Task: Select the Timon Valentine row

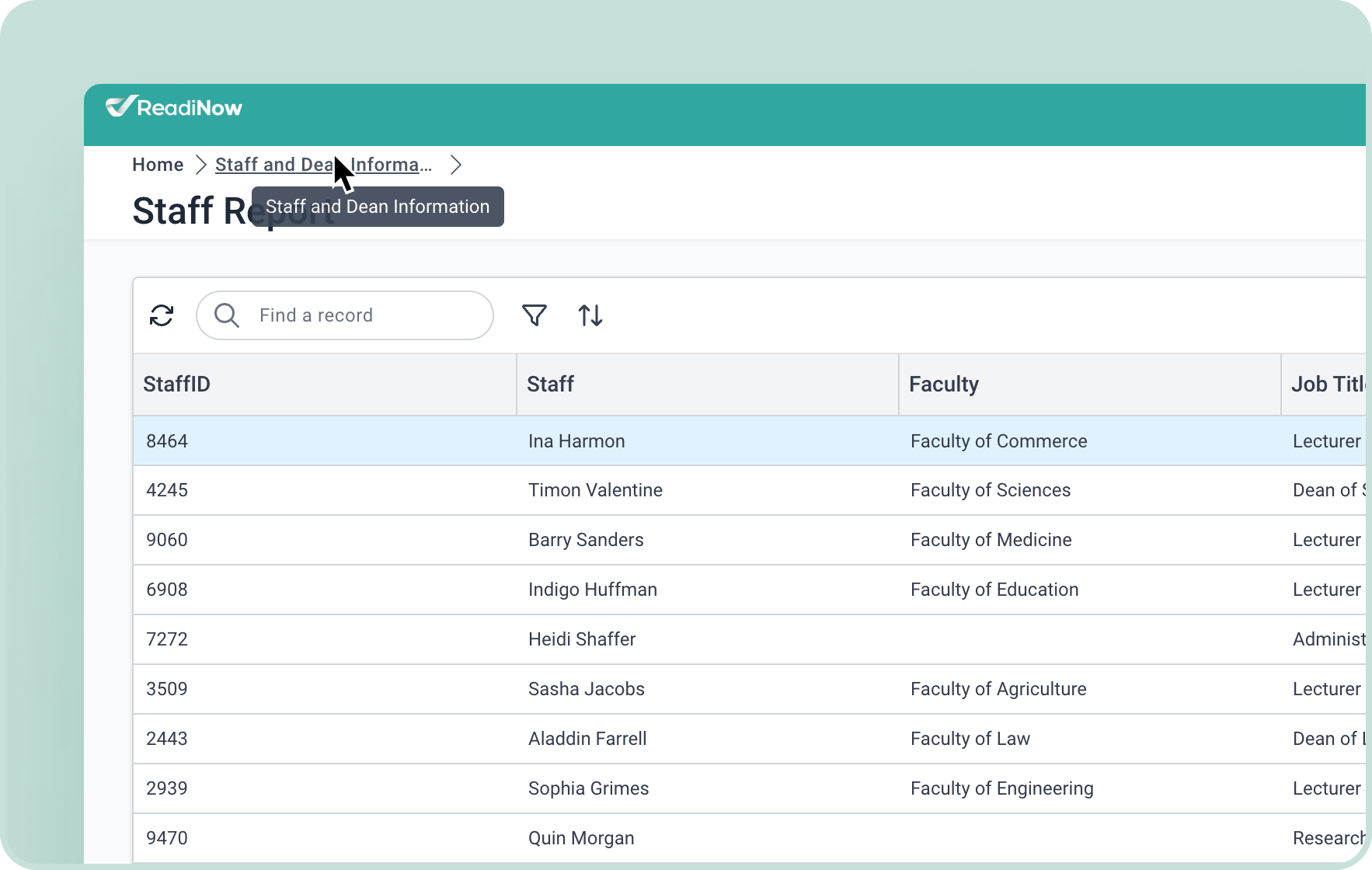Action: (x=595, y=490)
